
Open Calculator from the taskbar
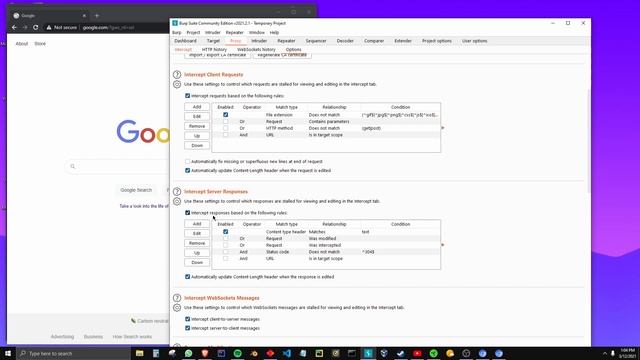156,353
